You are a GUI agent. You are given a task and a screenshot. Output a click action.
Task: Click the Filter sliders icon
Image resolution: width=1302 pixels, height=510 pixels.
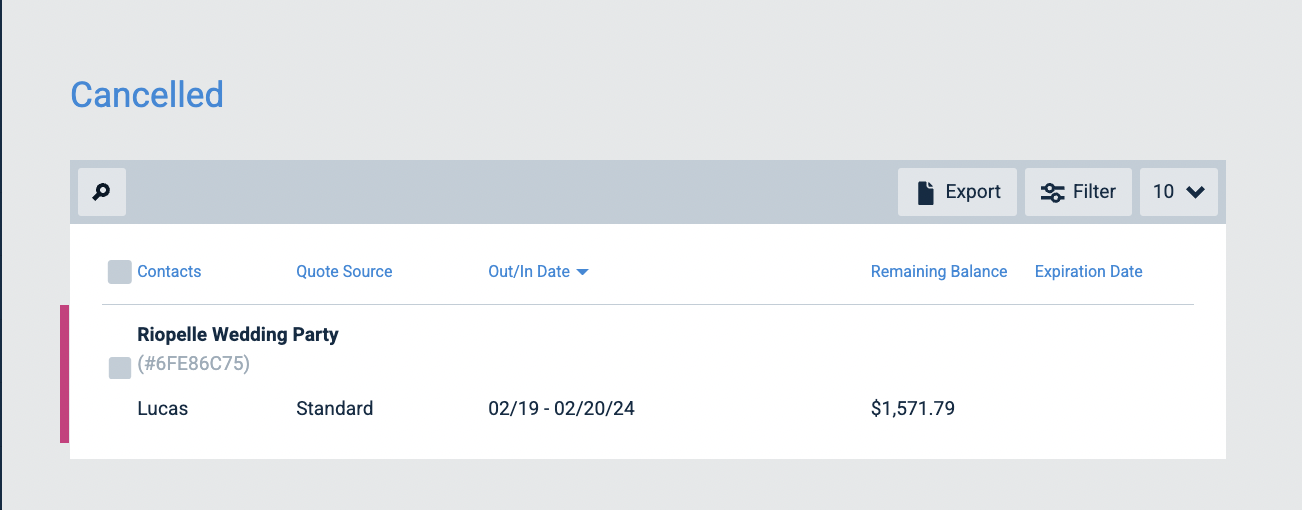[x=1052, y=192]
